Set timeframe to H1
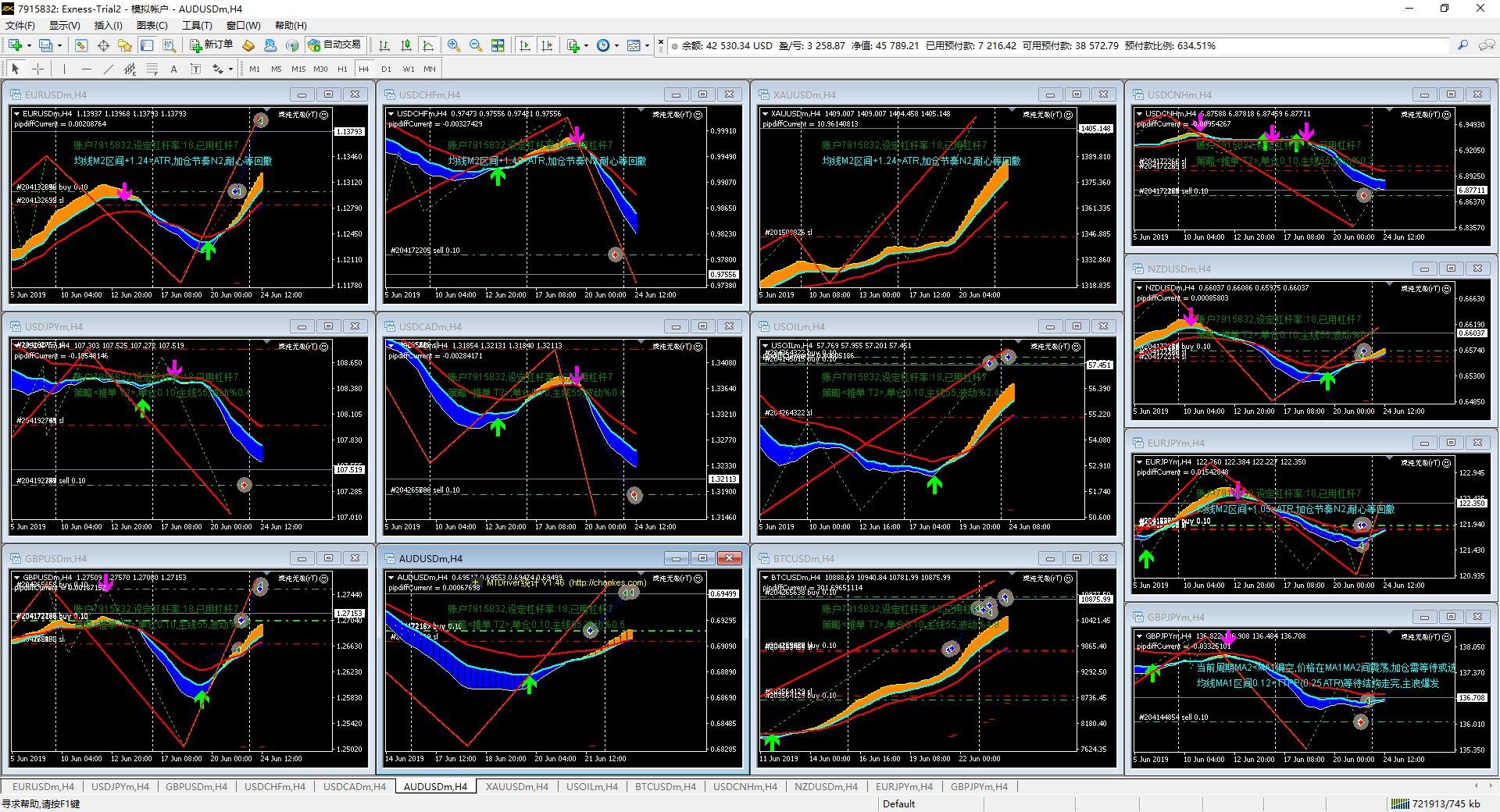The image size is (1500, 812). click(342, 69)
